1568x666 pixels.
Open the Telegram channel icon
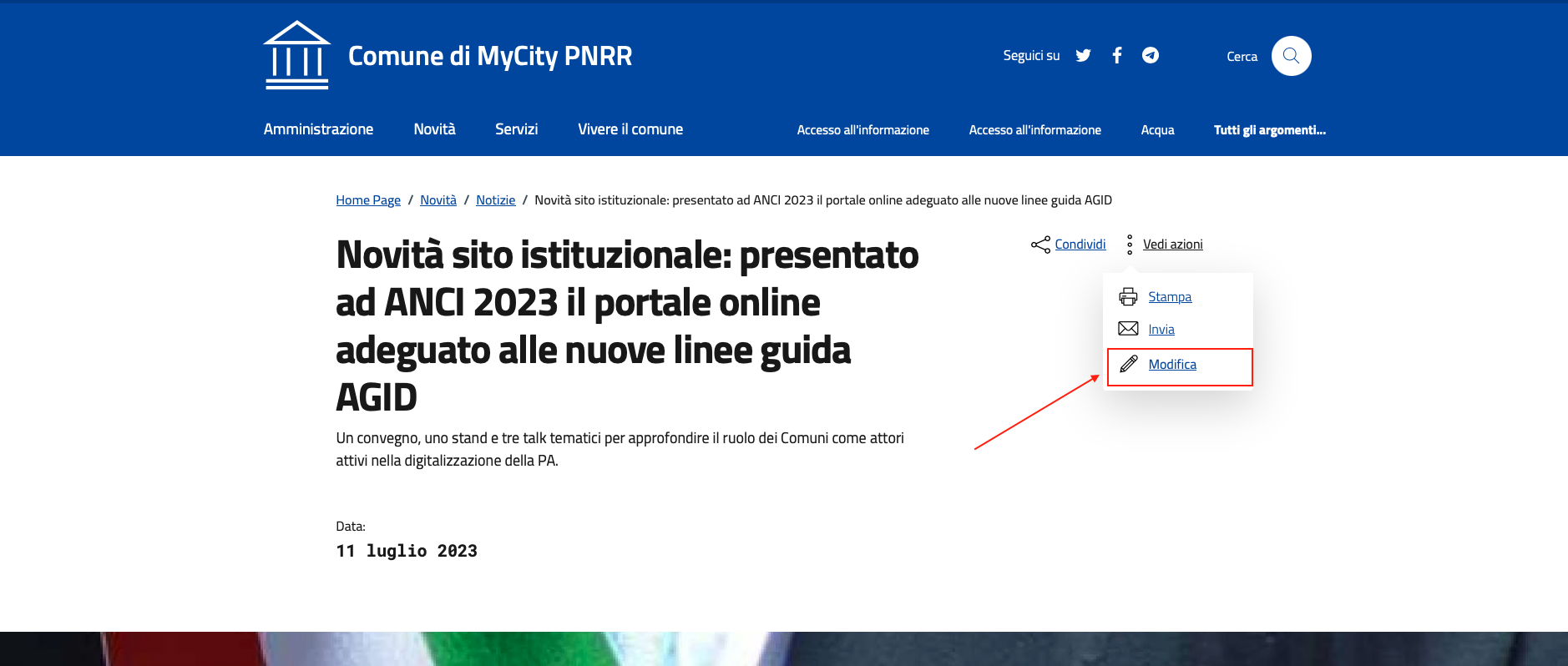point(1151,56)
